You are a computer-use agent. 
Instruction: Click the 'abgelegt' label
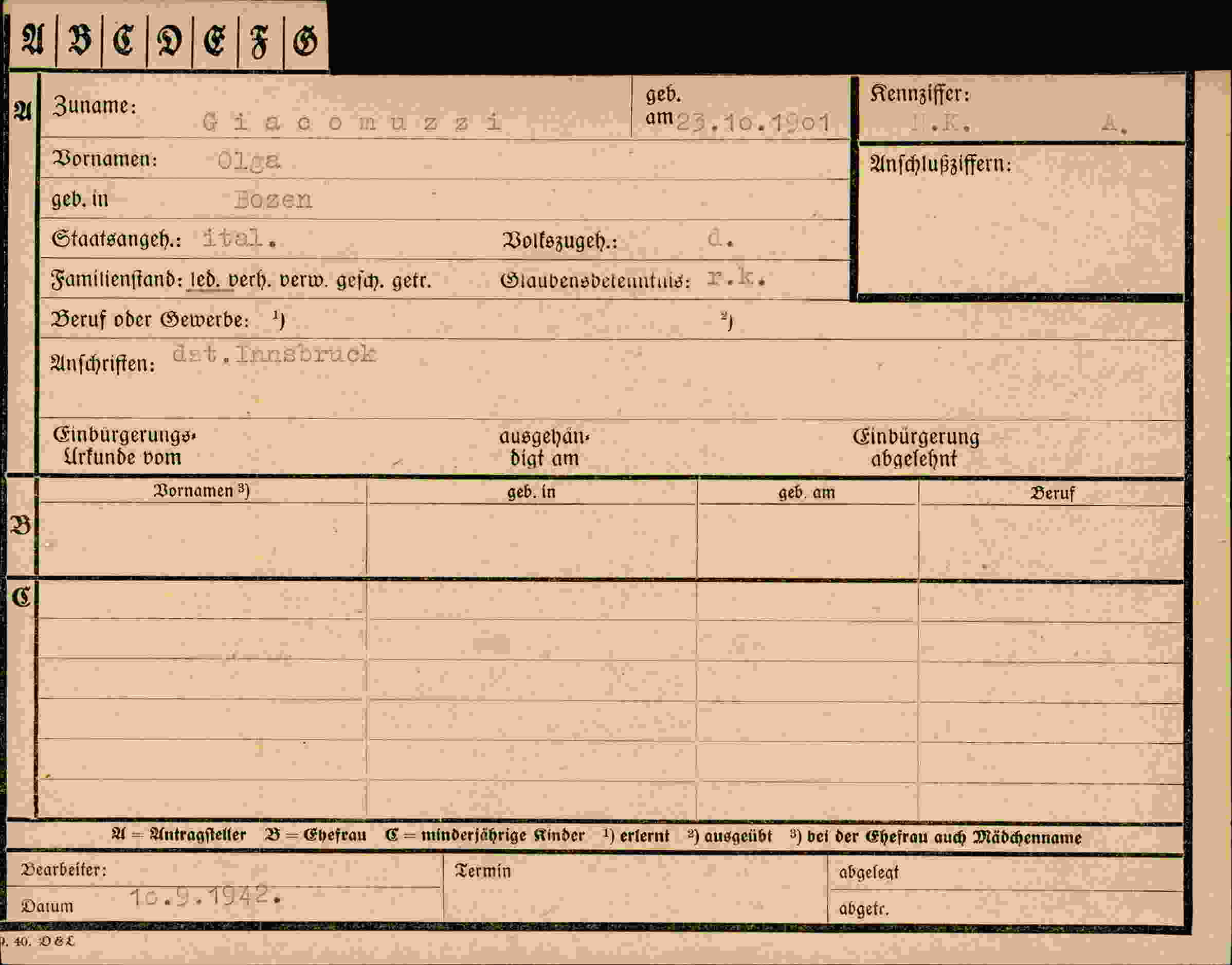pos(868,873)
